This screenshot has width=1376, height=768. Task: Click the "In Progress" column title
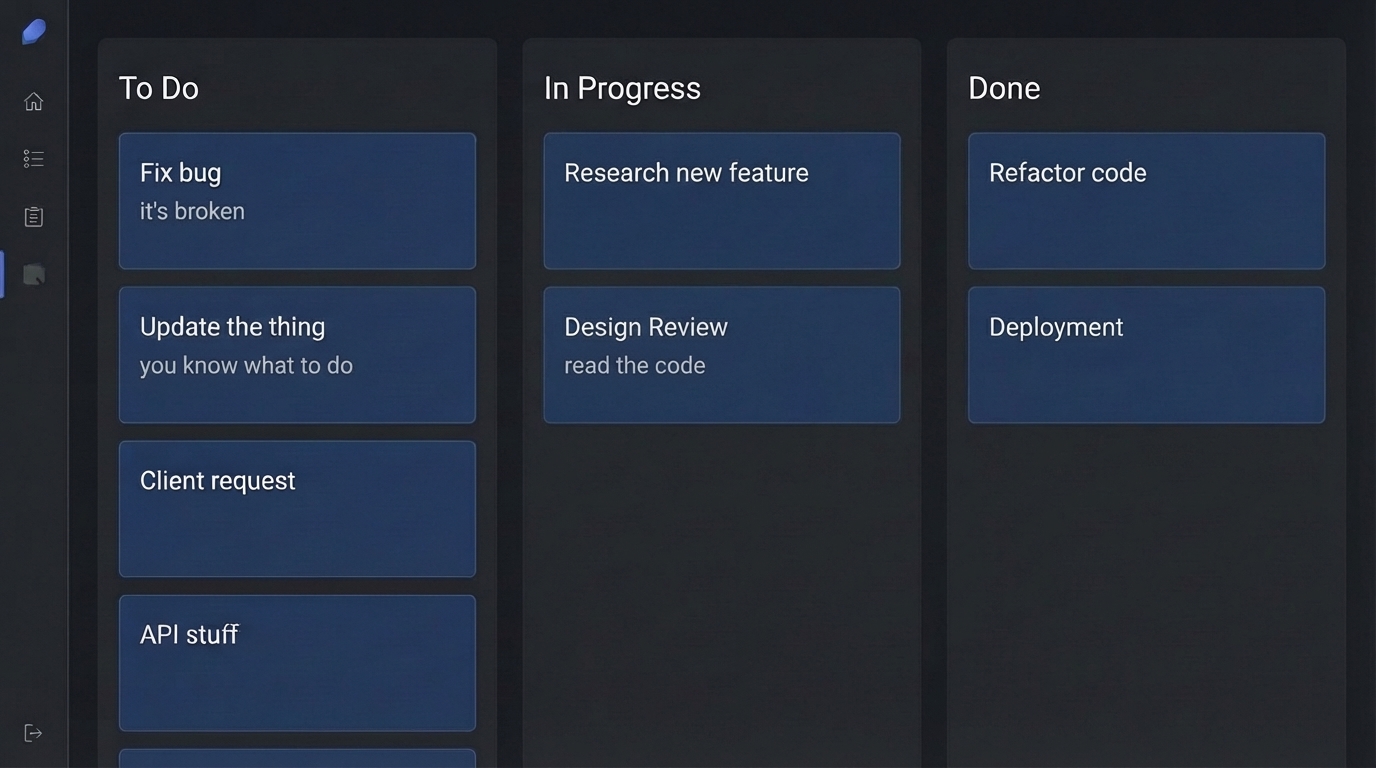622,88
